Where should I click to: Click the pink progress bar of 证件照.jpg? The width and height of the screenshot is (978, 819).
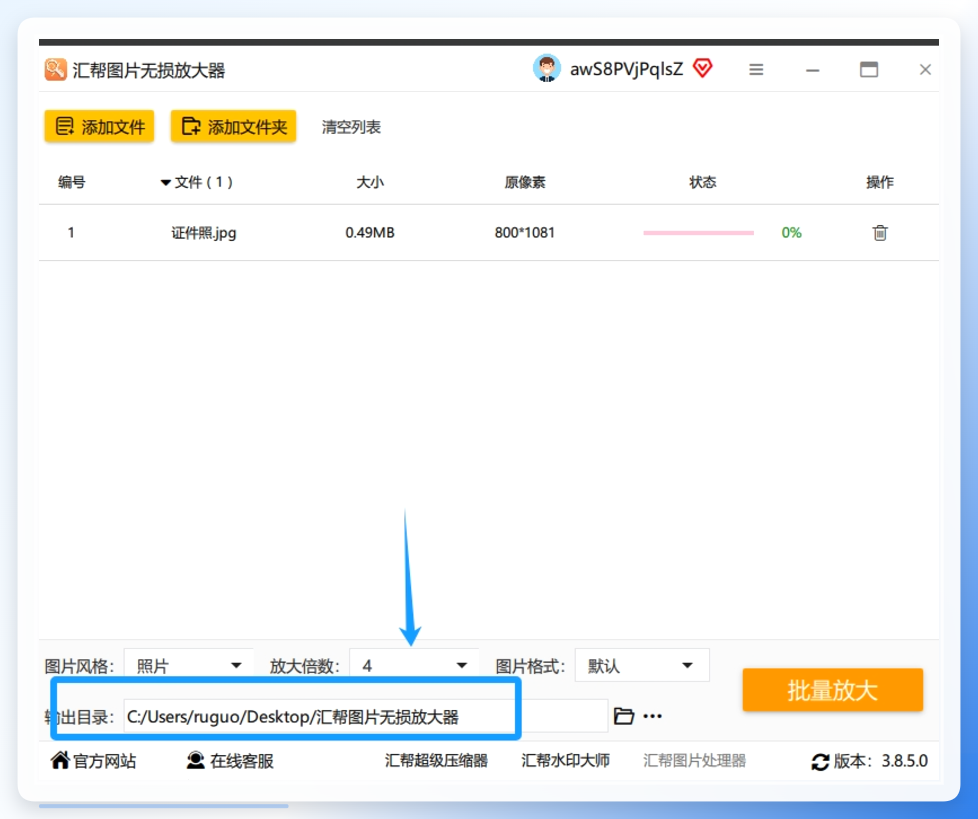[699, 233]
